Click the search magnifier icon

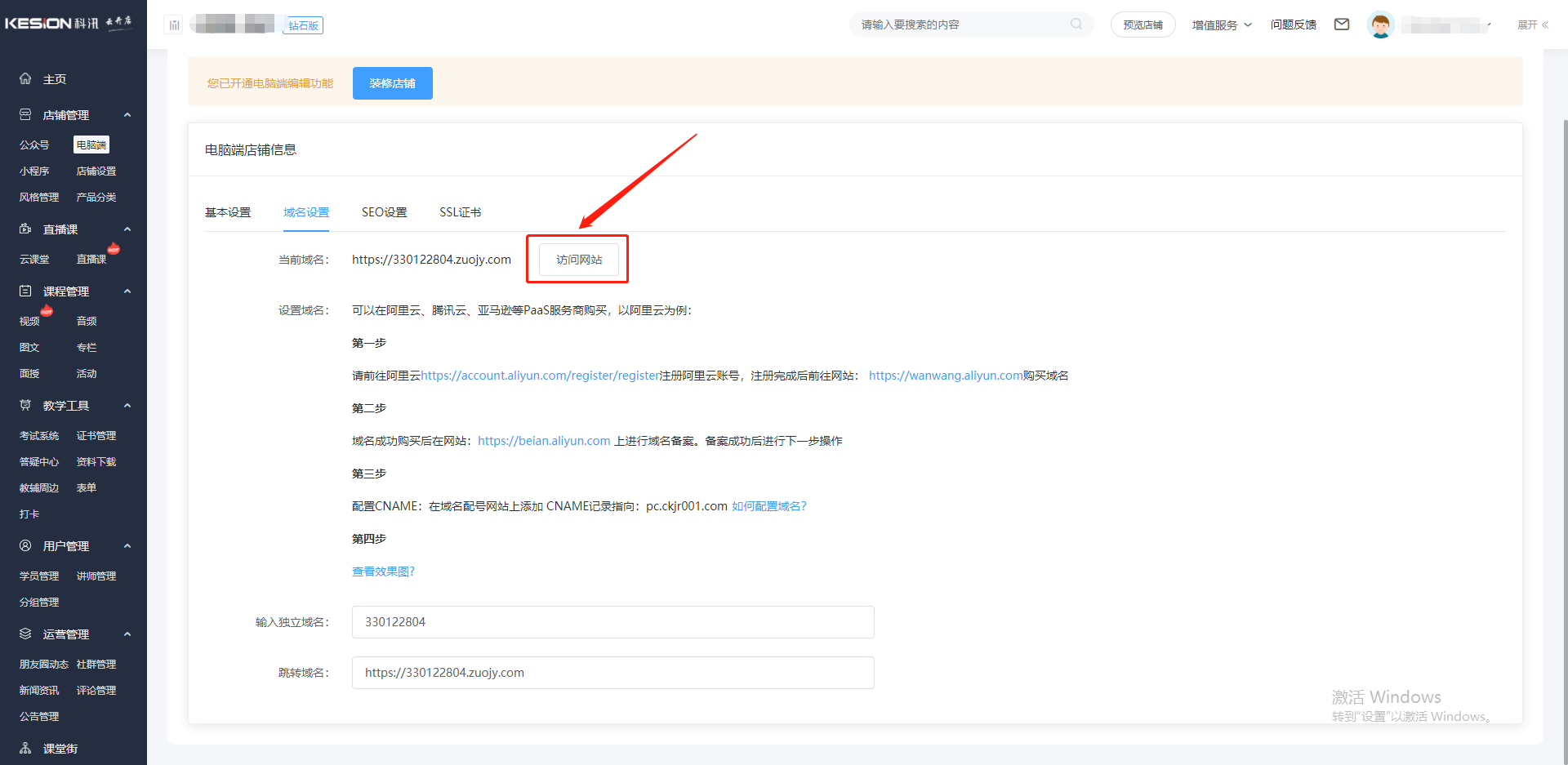click(x=1076, y=24)
